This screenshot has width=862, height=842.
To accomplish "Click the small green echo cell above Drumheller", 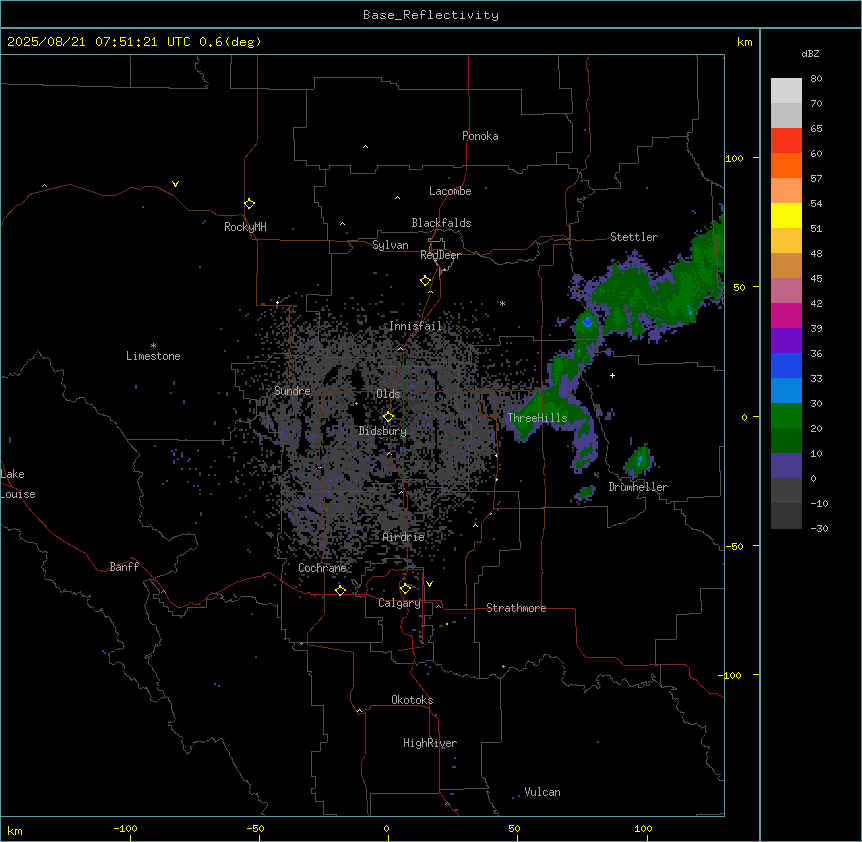I will click(x=639, y=461).
